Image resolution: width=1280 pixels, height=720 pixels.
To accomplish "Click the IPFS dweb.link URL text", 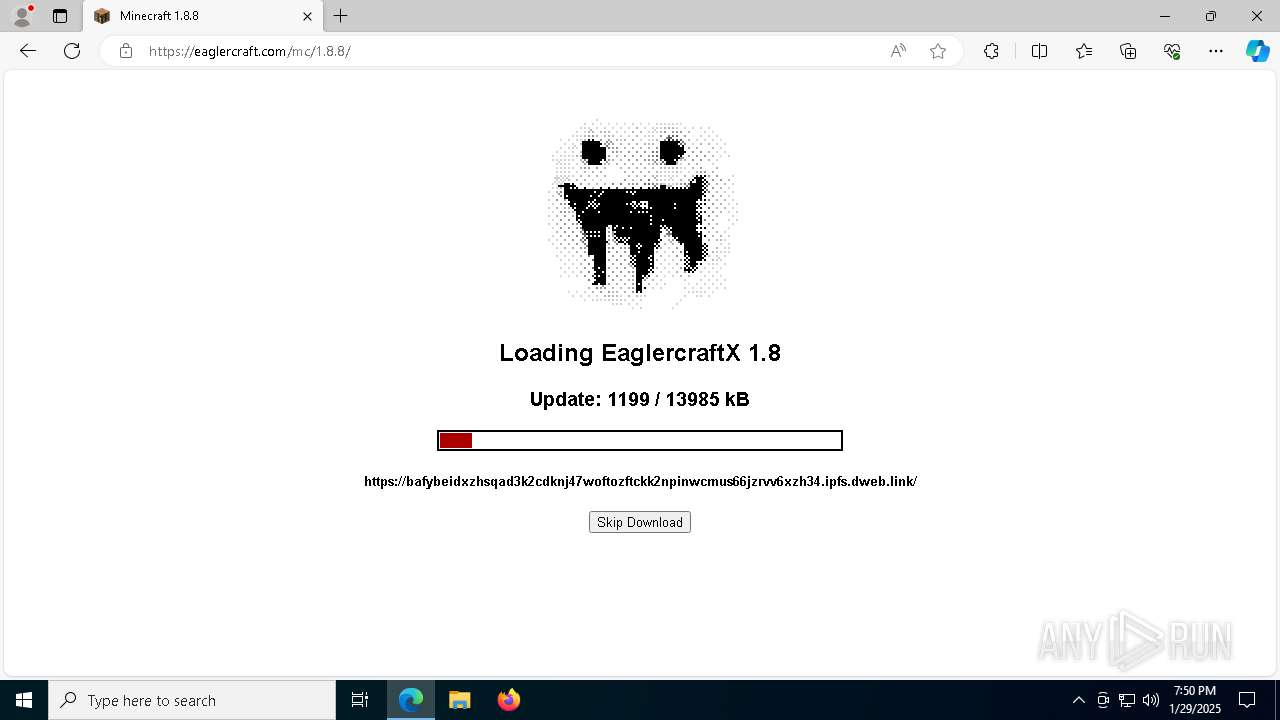I will 640,481.
